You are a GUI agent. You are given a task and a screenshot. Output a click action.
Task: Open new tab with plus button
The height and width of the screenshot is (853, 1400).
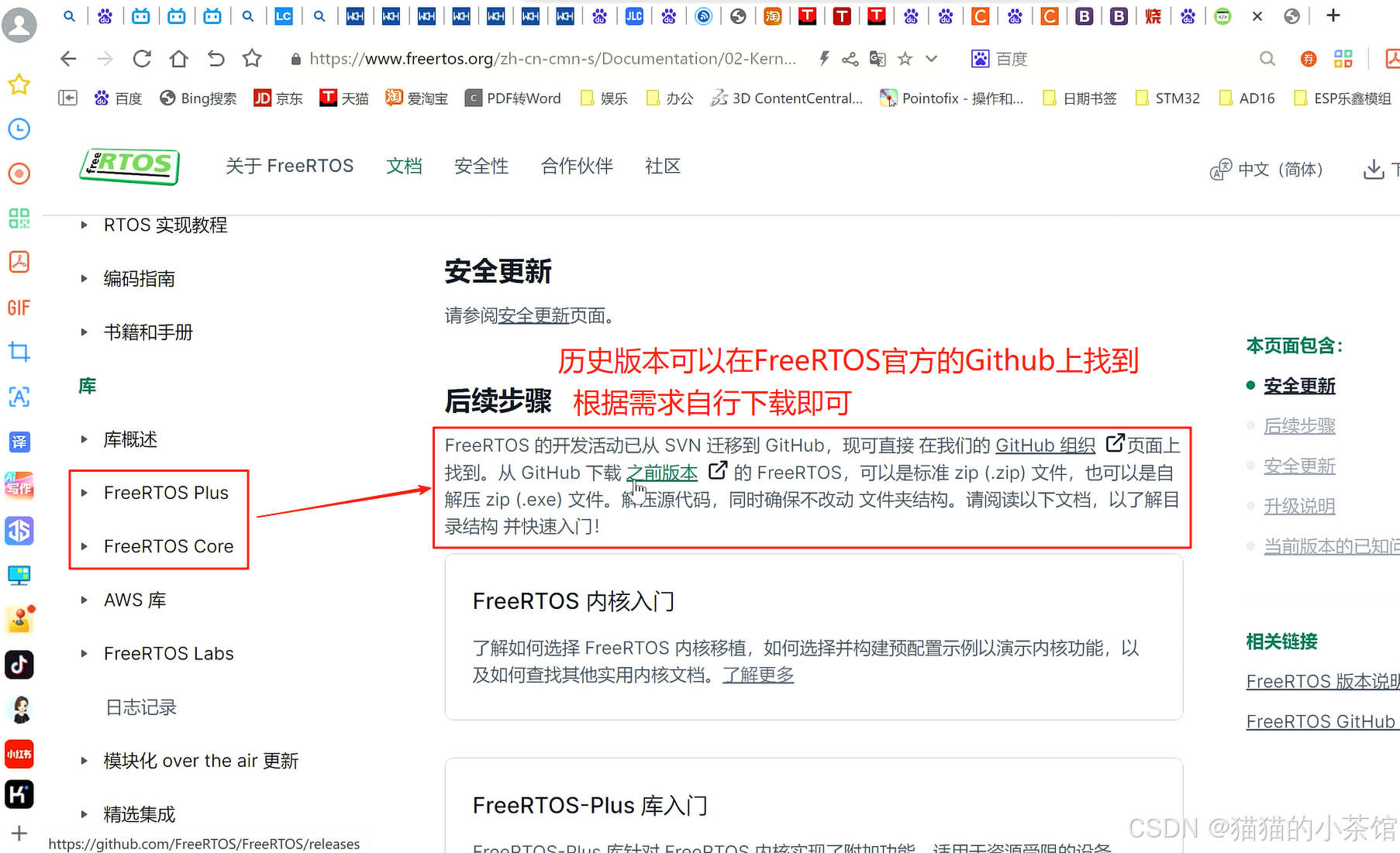[x=1333, y=15]
